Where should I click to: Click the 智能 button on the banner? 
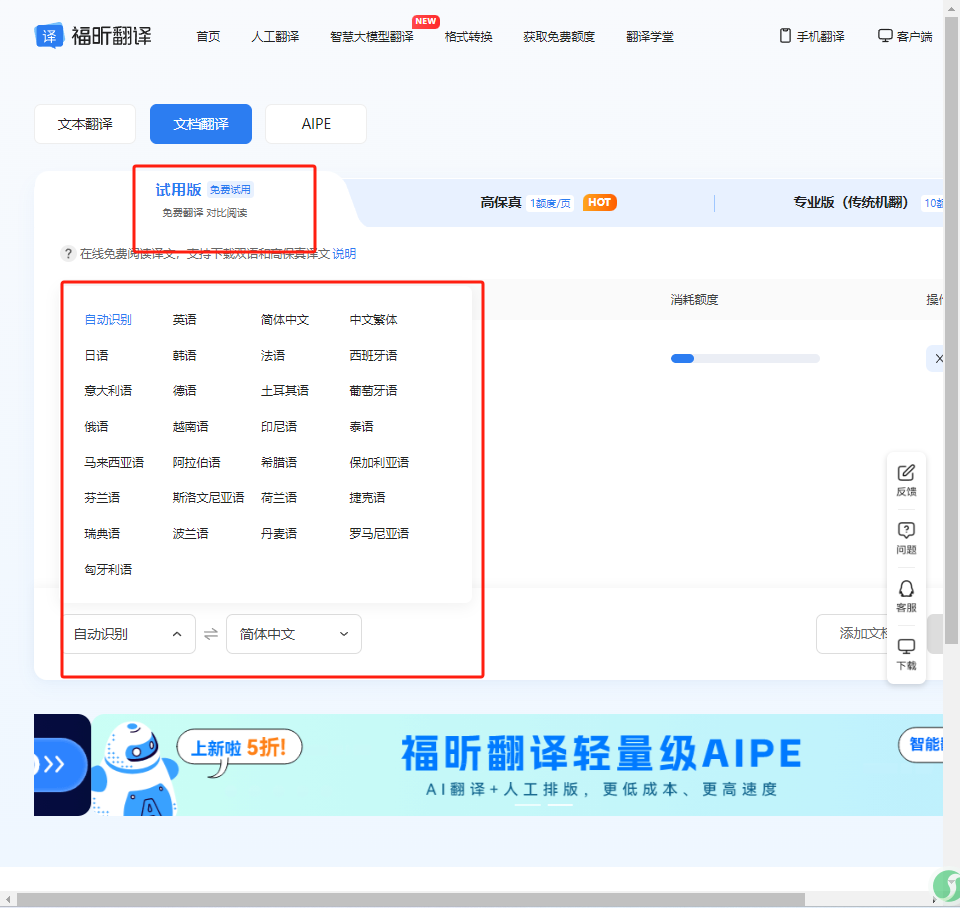coord(921,745)
